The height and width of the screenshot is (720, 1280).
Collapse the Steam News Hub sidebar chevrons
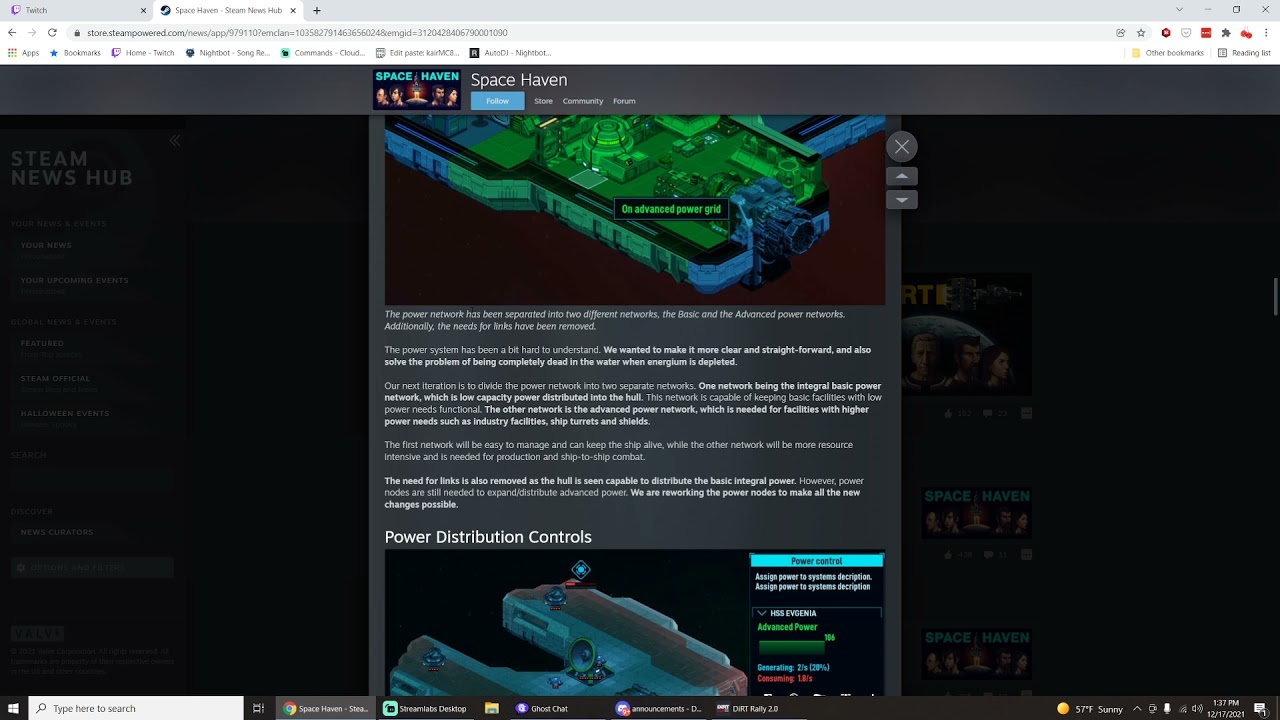pyautogui.click(x=175, y=141)
